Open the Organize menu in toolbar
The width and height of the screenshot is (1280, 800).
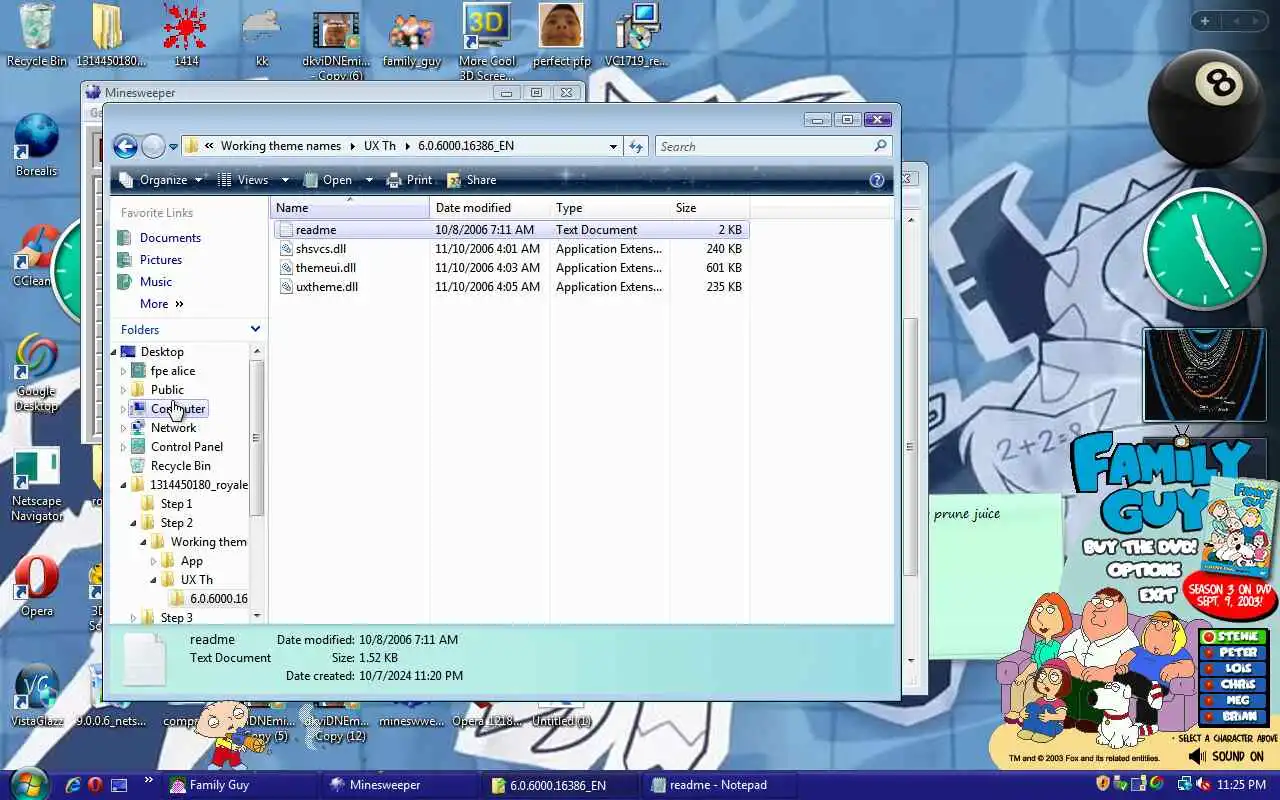161,180
